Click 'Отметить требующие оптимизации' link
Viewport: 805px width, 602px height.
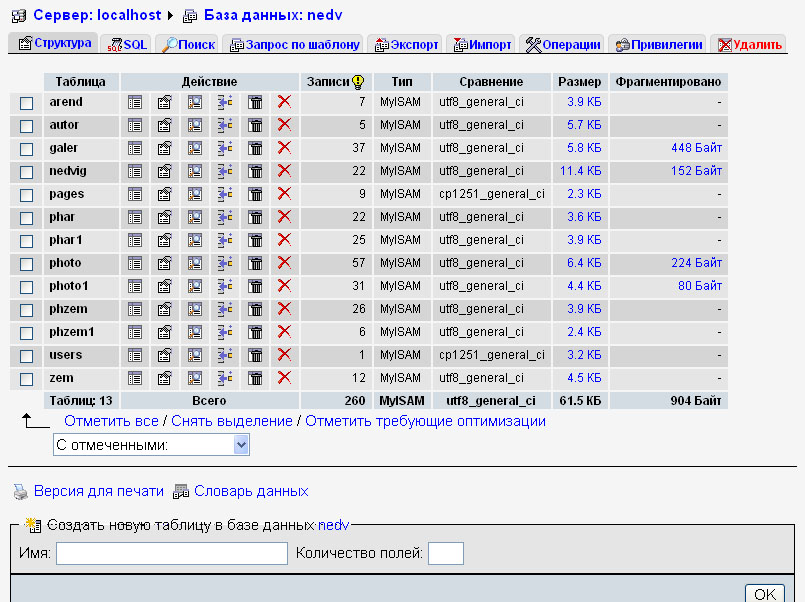[425, 421]
